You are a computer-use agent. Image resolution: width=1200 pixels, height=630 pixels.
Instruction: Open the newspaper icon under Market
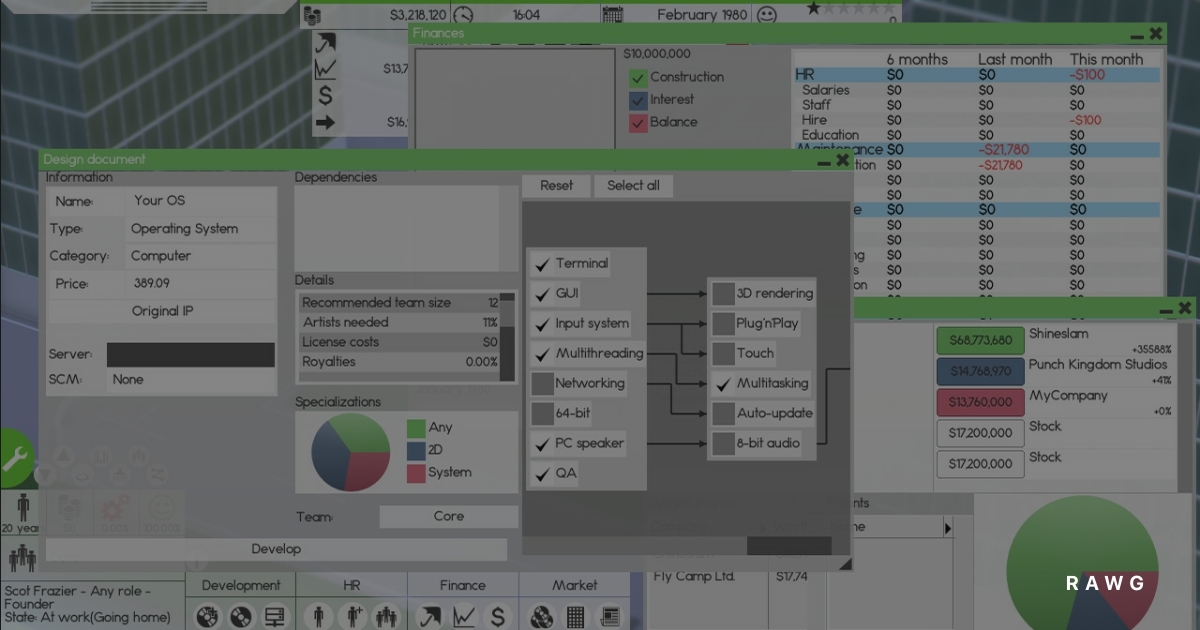point(608,617)
